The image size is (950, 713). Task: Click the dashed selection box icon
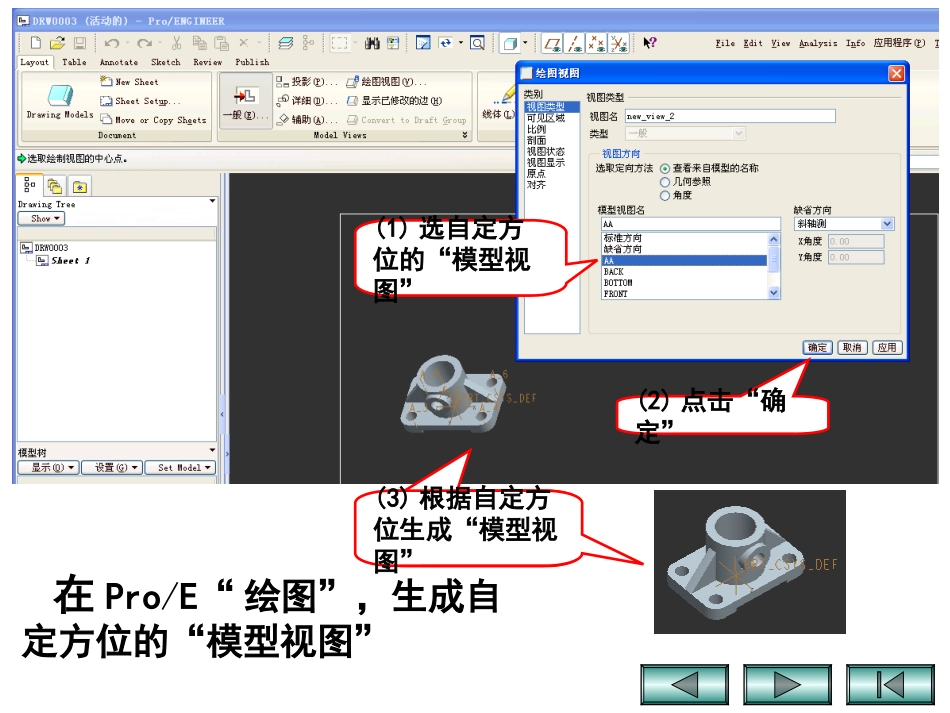point(339,43)
